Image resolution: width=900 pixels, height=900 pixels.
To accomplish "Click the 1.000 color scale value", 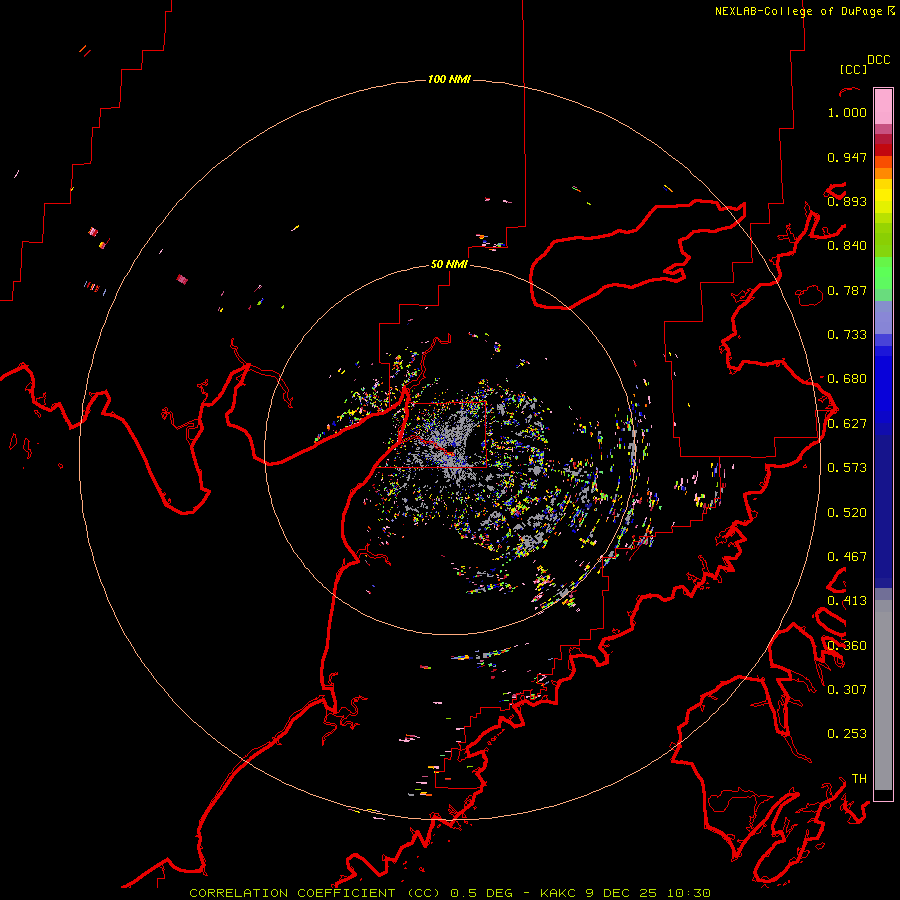I will coord(847,112).
